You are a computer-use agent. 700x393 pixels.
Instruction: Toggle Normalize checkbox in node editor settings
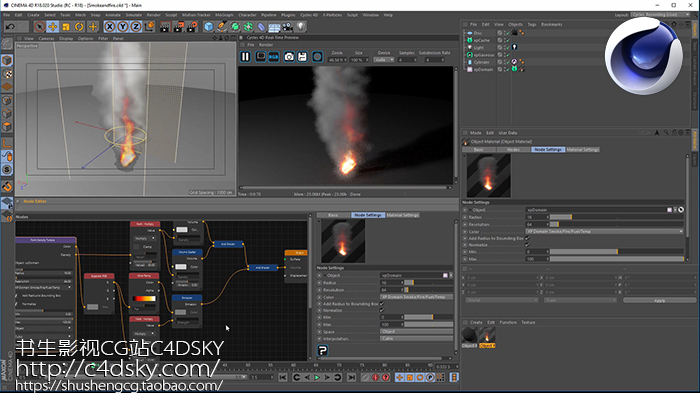(382, 310)
